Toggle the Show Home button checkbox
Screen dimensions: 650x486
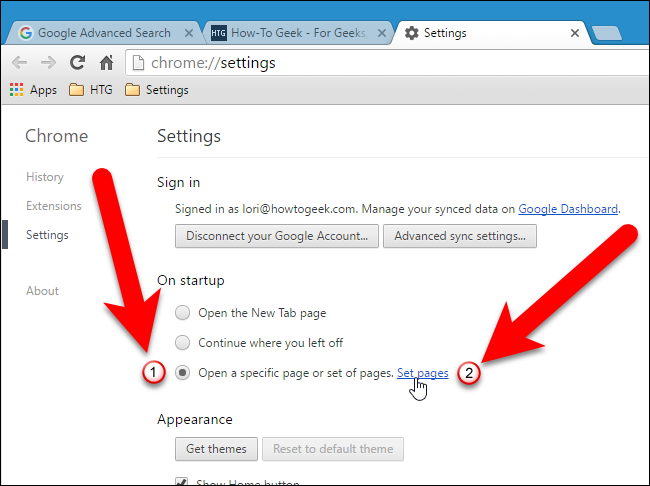(181, 481)
